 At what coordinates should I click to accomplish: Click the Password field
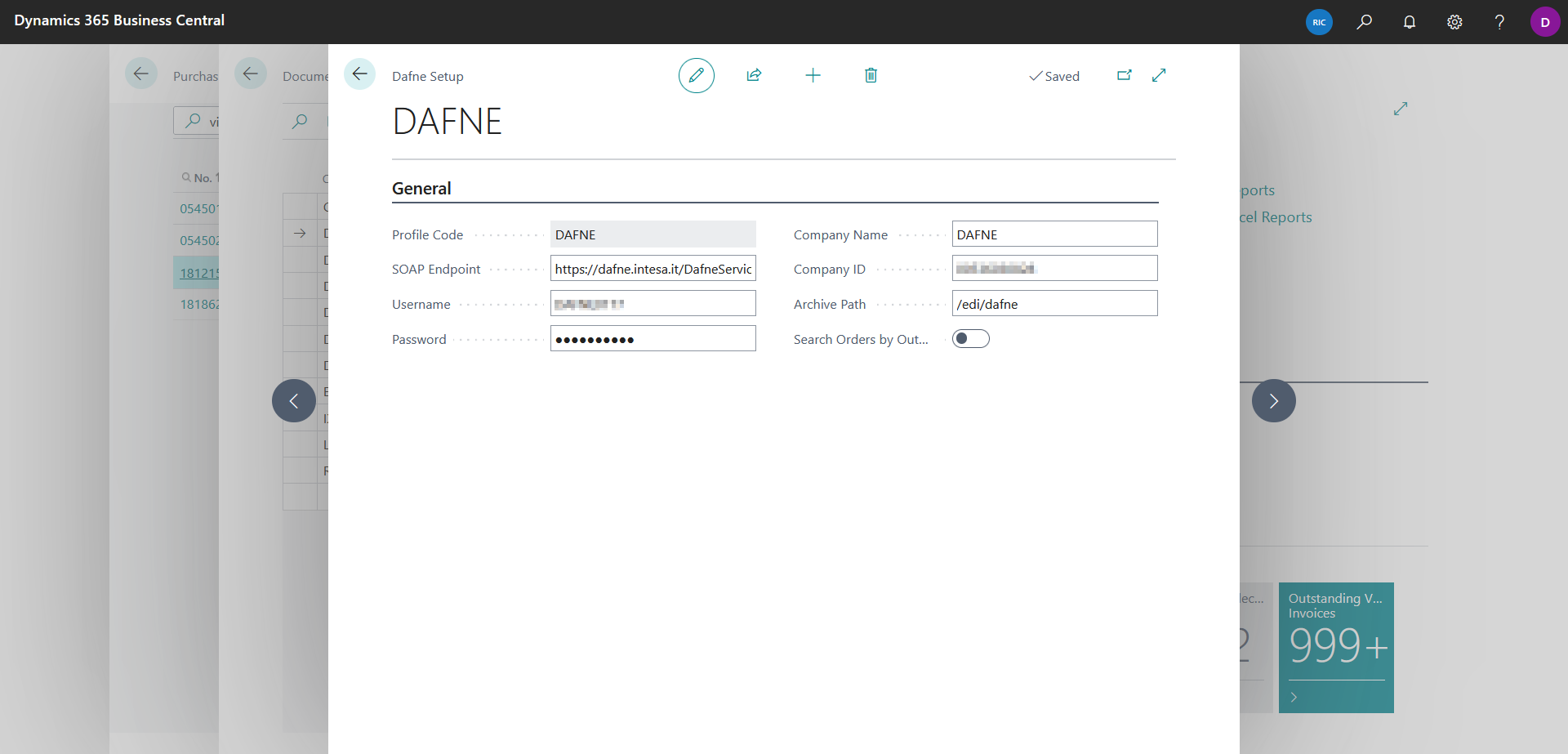tap(653, 339)
